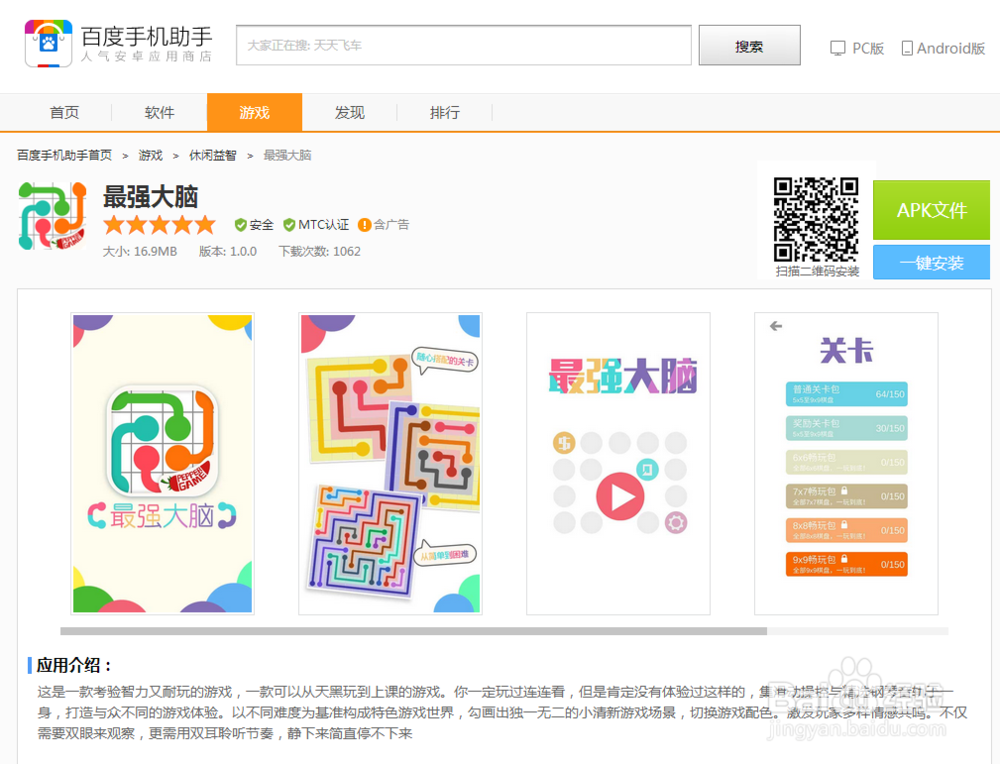Select the 游戏 tab

click(254, 112)
